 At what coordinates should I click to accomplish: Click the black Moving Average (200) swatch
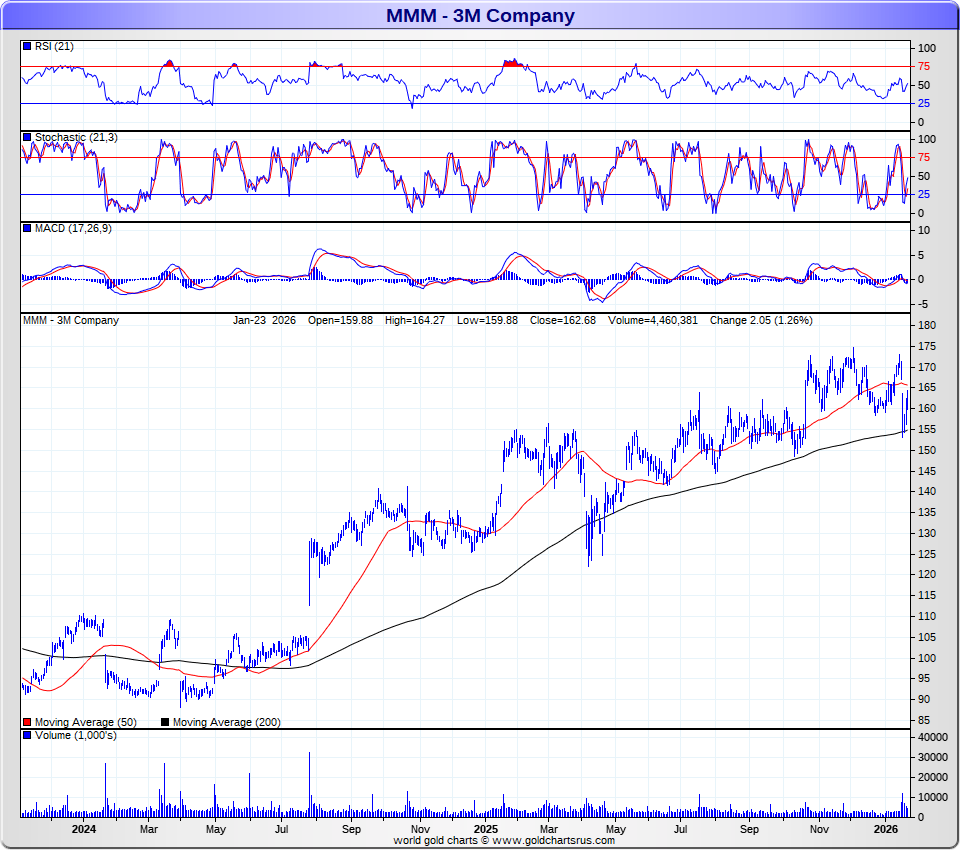165,722
